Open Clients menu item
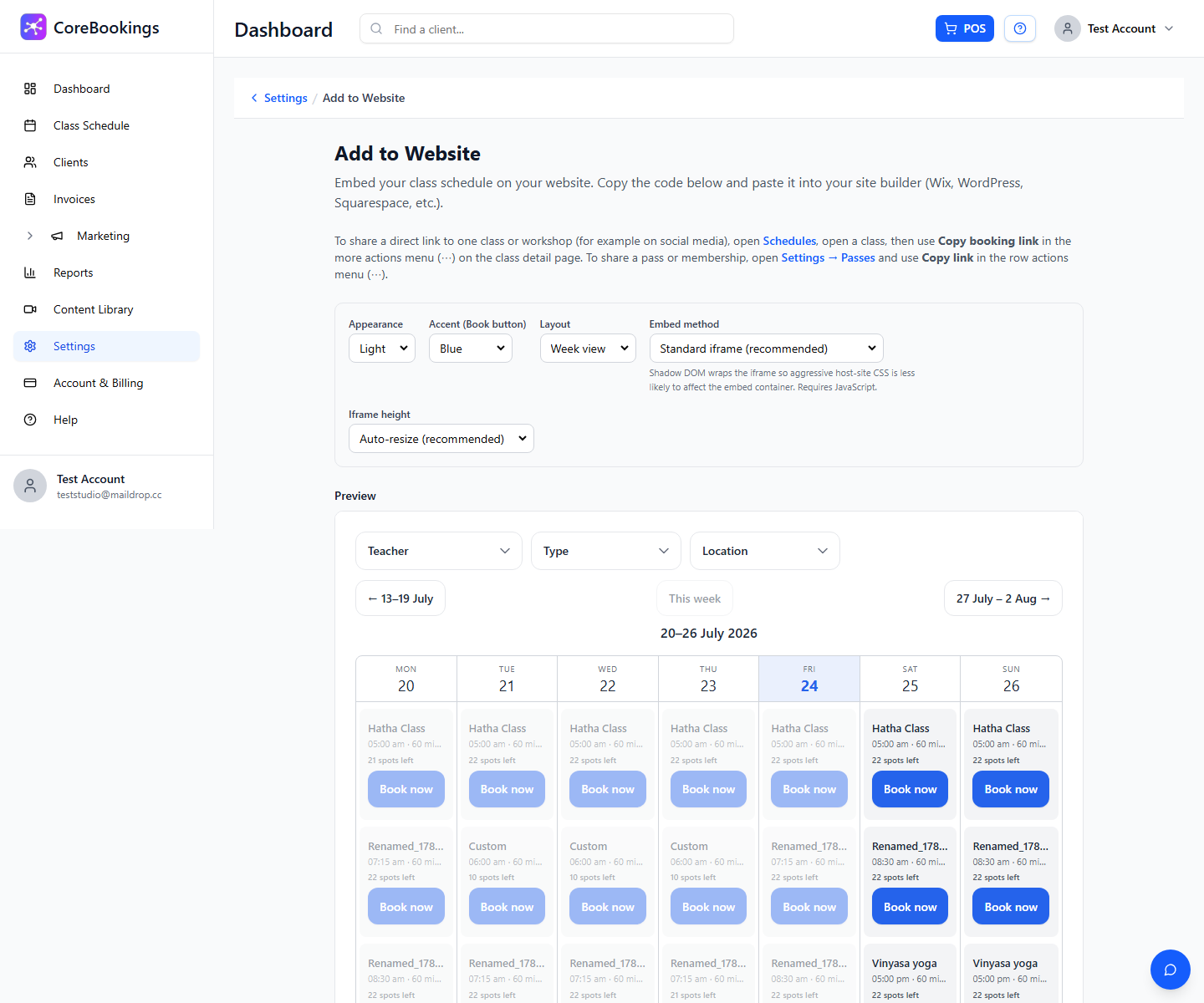 coord(107,162)
